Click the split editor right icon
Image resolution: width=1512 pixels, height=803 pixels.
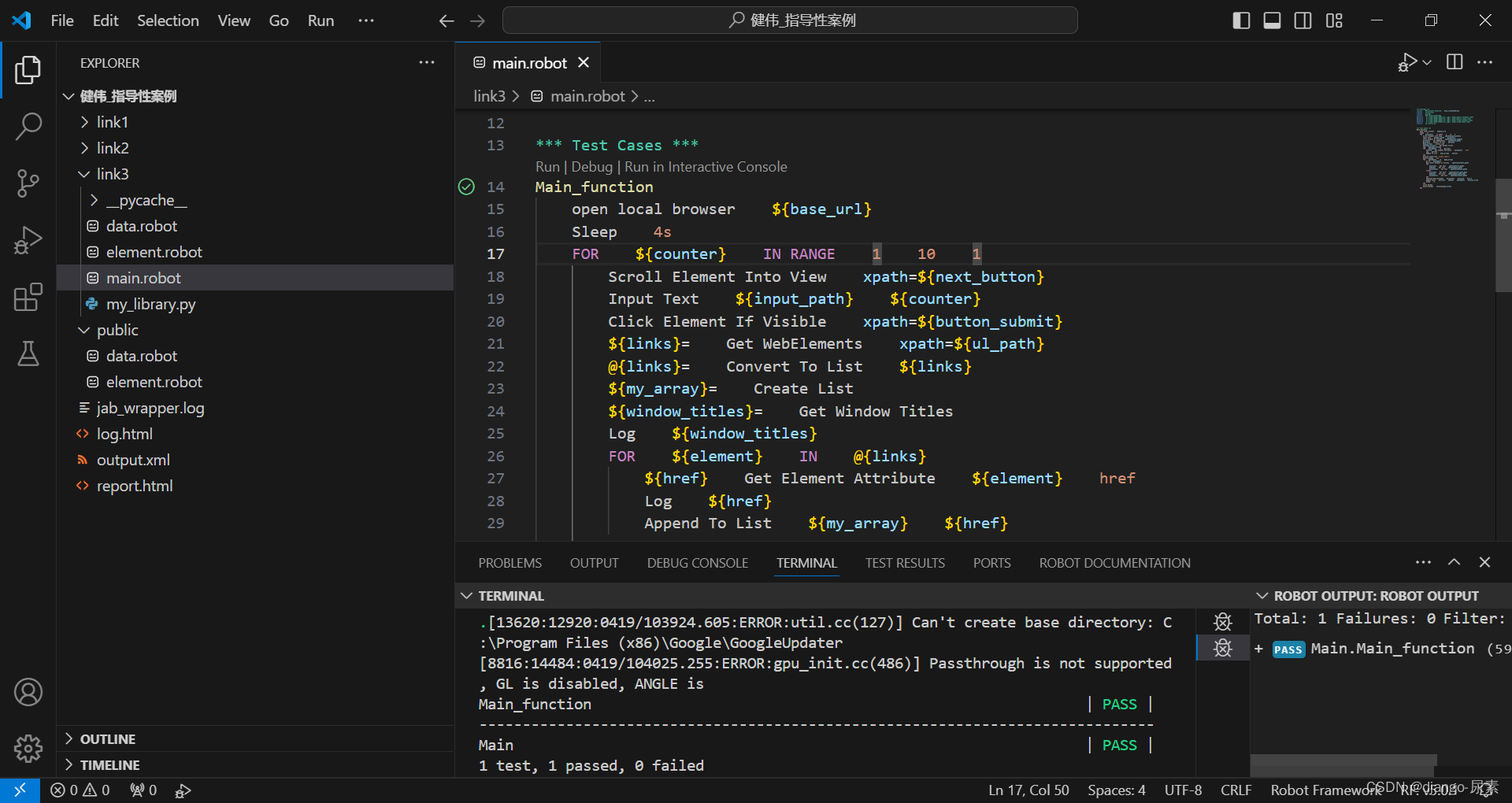[1455, 62]
